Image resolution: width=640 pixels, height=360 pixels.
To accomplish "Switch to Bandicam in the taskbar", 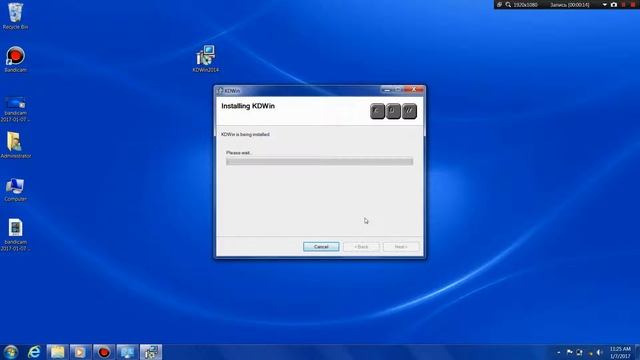I will (104, 352).
